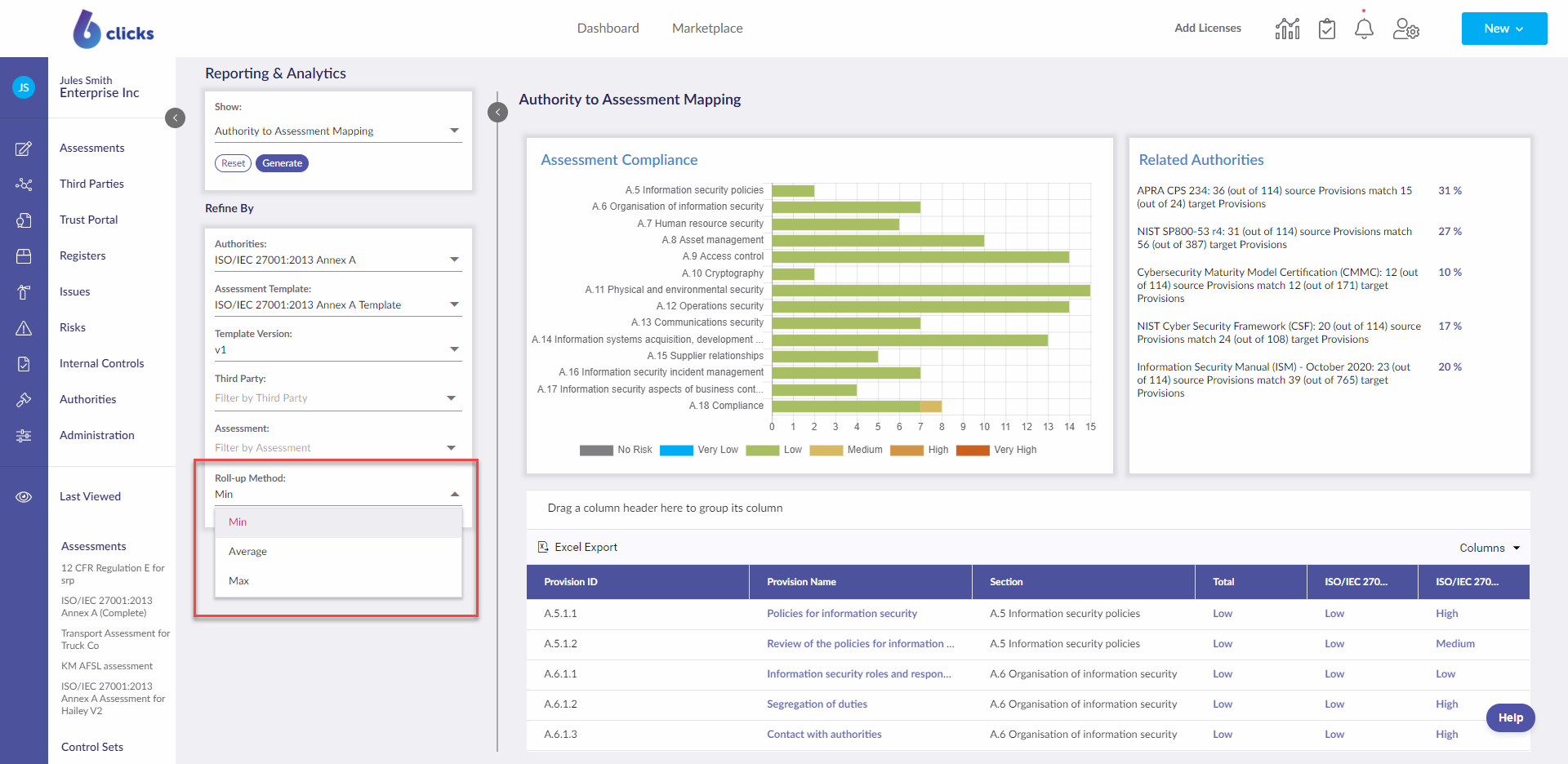Open Internal Controls in sidebar menu
1568x764 pixels.
click(x=101, y=364)
